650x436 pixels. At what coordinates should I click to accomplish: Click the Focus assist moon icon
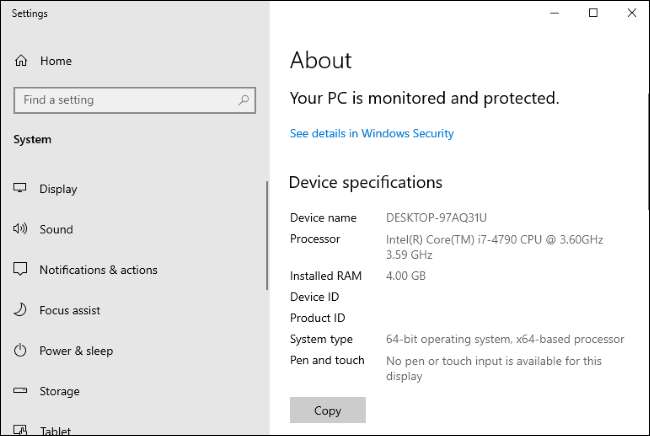(x=20, y=310)
